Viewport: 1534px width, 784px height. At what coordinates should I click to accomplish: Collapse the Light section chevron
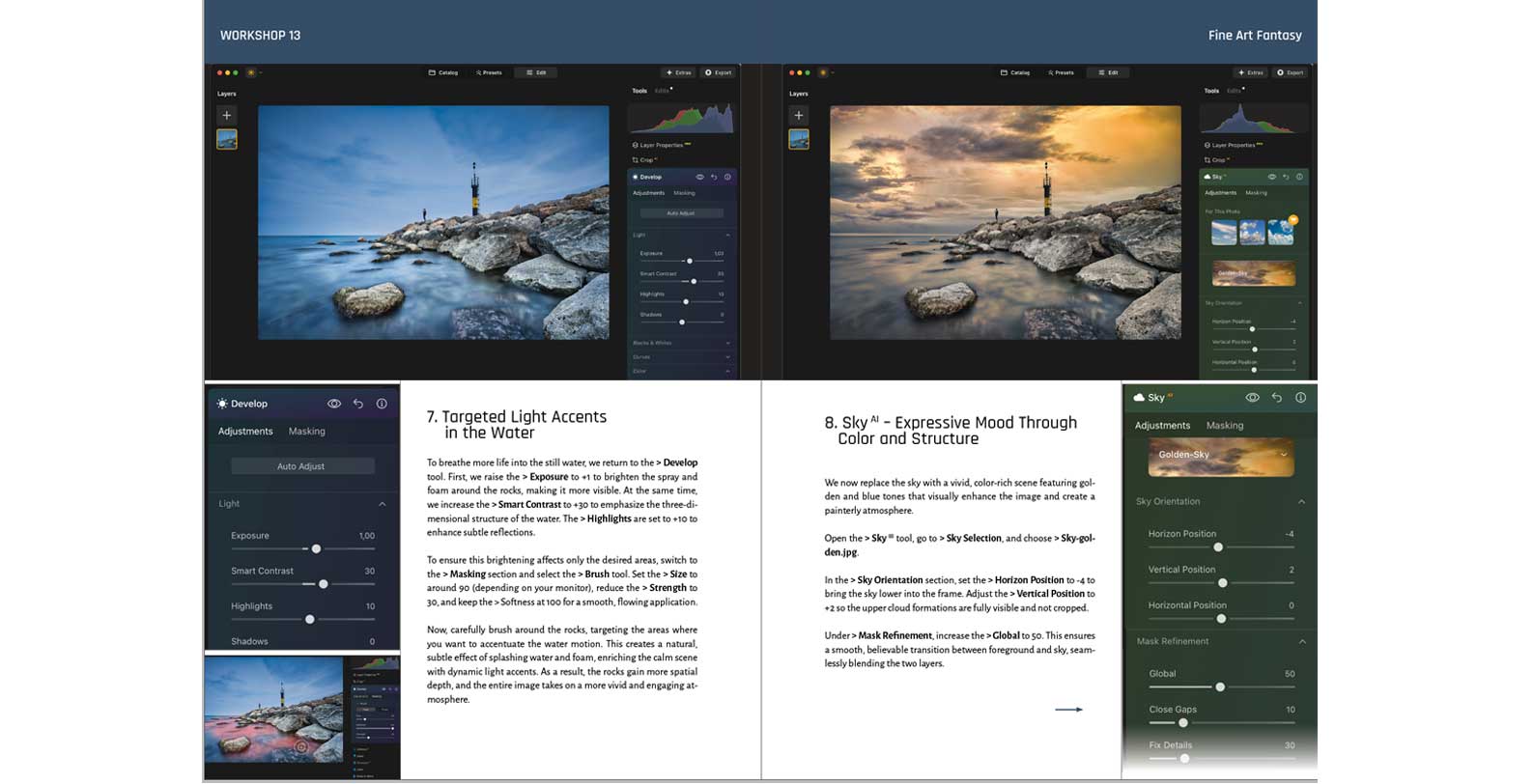coord(383,504)
